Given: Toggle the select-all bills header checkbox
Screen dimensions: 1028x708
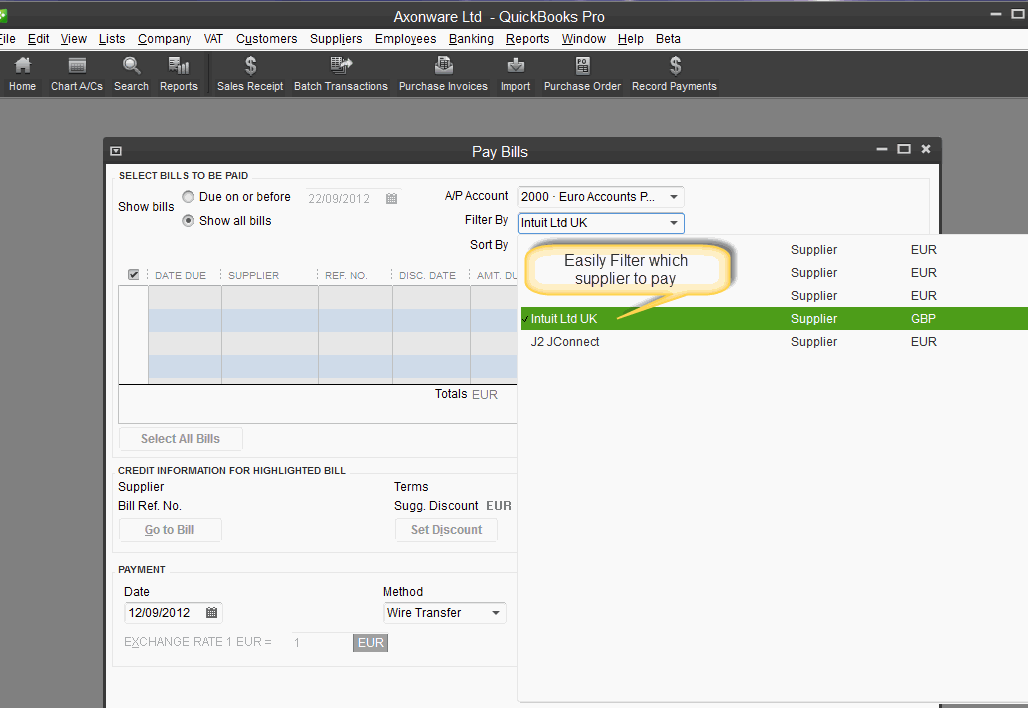Looking at the screenshot, I should tap(134, 275).
